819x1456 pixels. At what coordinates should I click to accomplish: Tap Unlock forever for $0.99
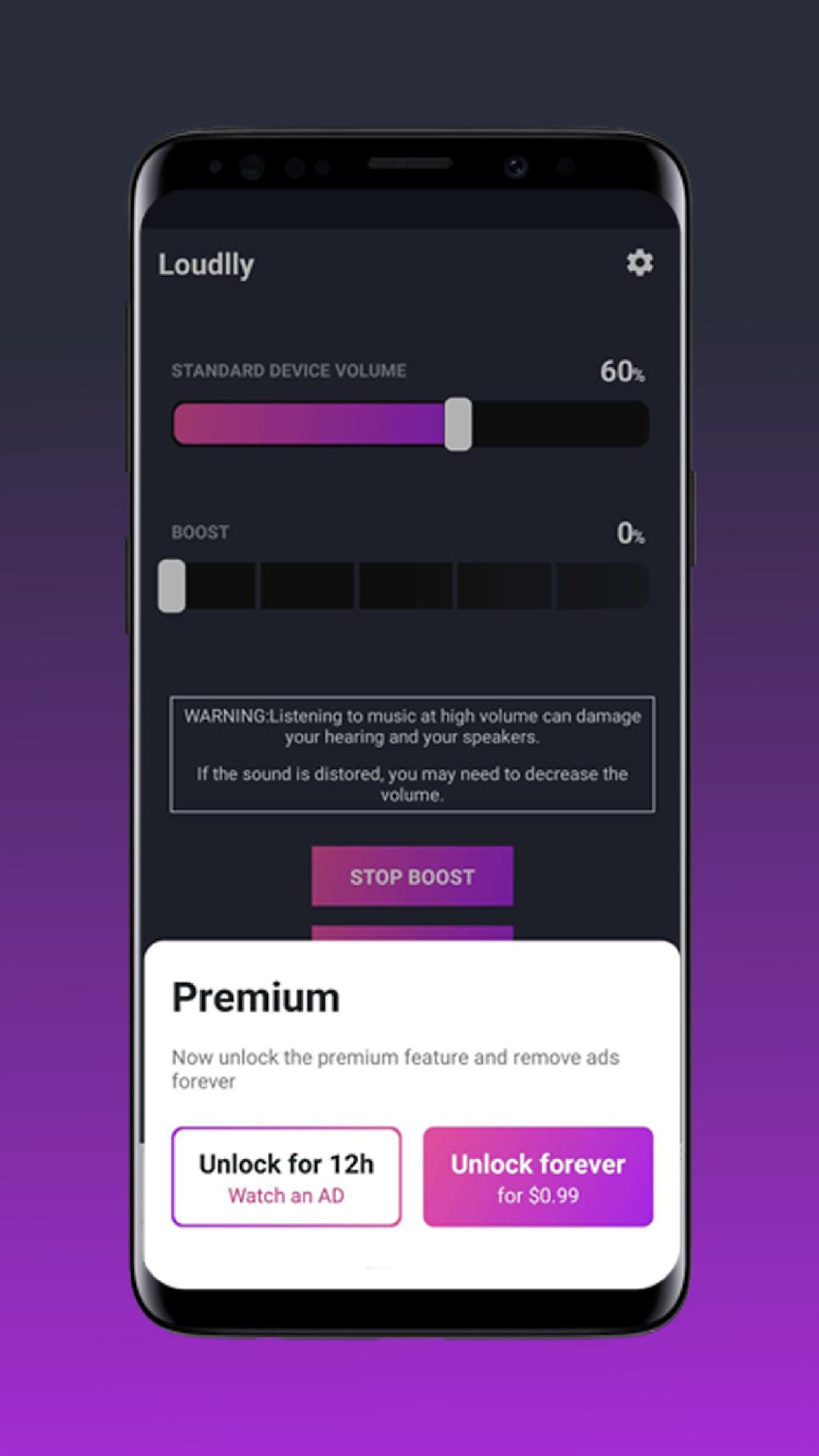(538, 1177)
